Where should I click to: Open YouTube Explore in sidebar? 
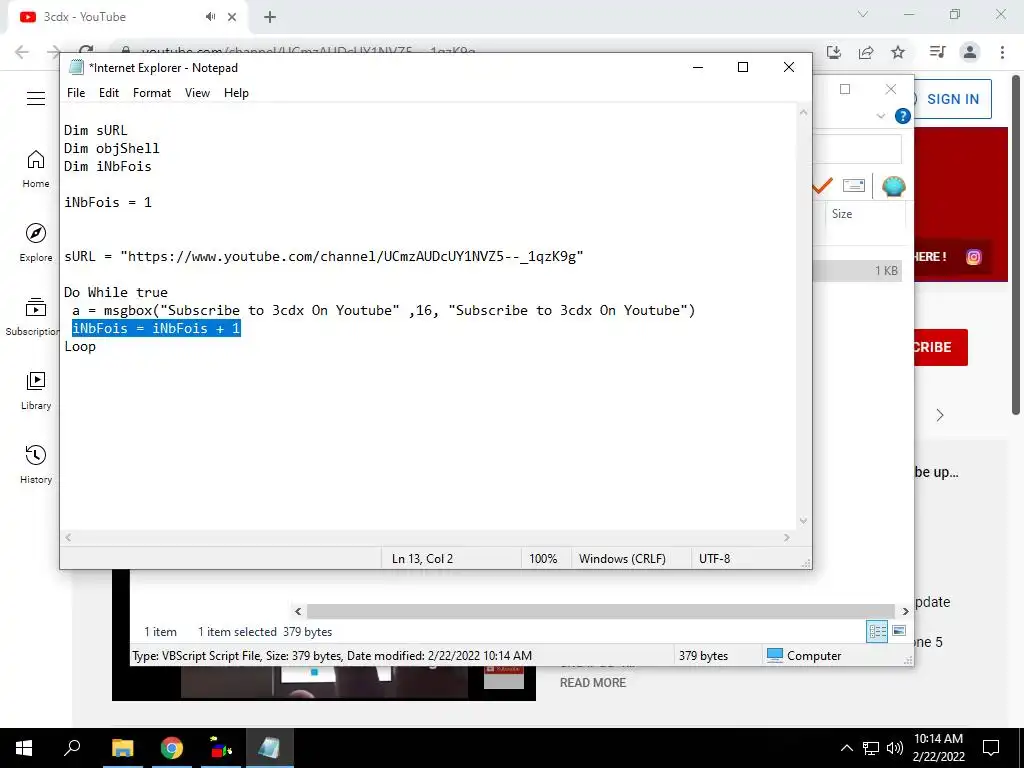[x=36, y=242]
